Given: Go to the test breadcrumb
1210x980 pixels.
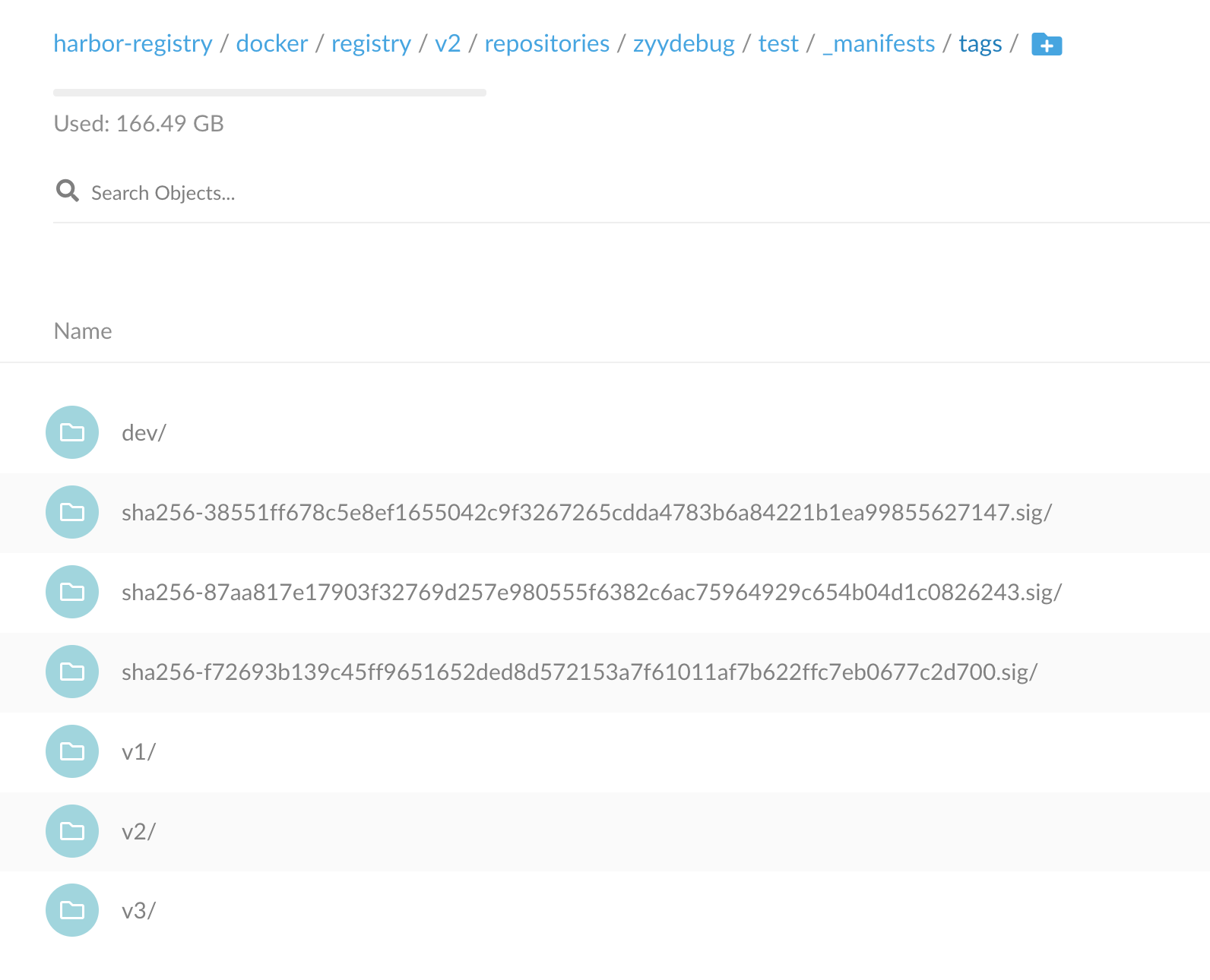Looking at the screenshot, I should click(x=778, y=44).
